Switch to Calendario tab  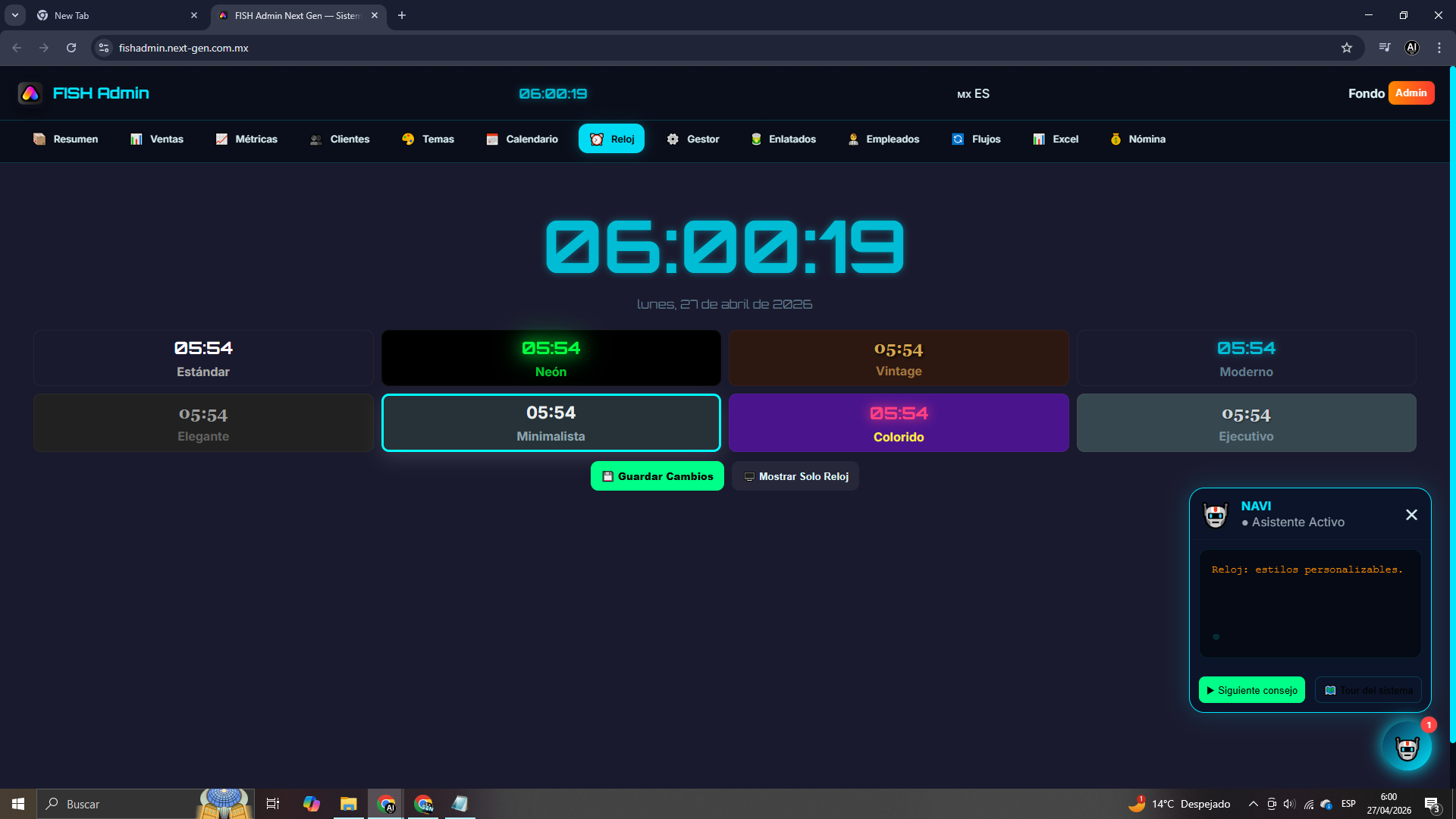522,139
